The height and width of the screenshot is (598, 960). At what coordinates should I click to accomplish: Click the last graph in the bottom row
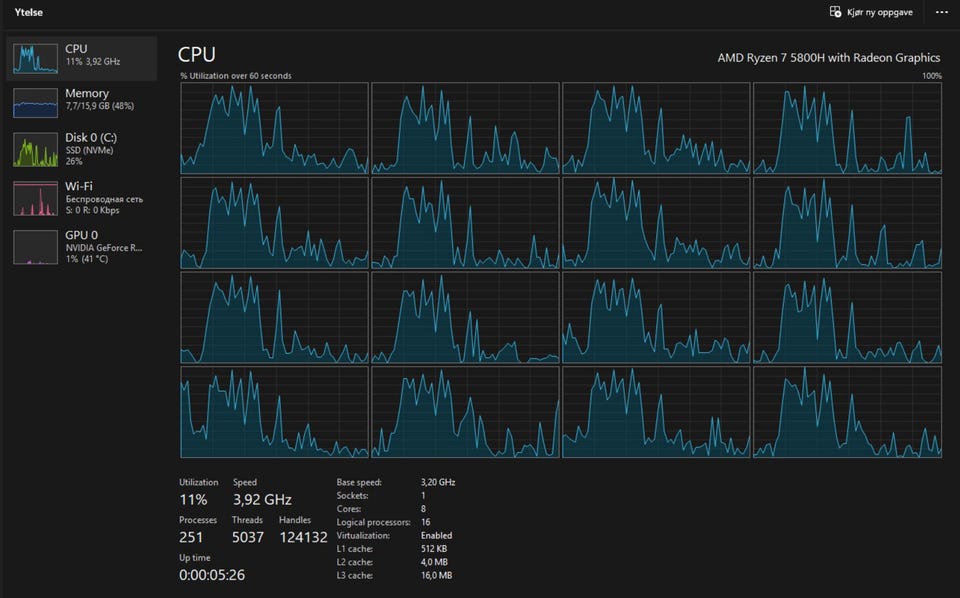tap(847, 412)
